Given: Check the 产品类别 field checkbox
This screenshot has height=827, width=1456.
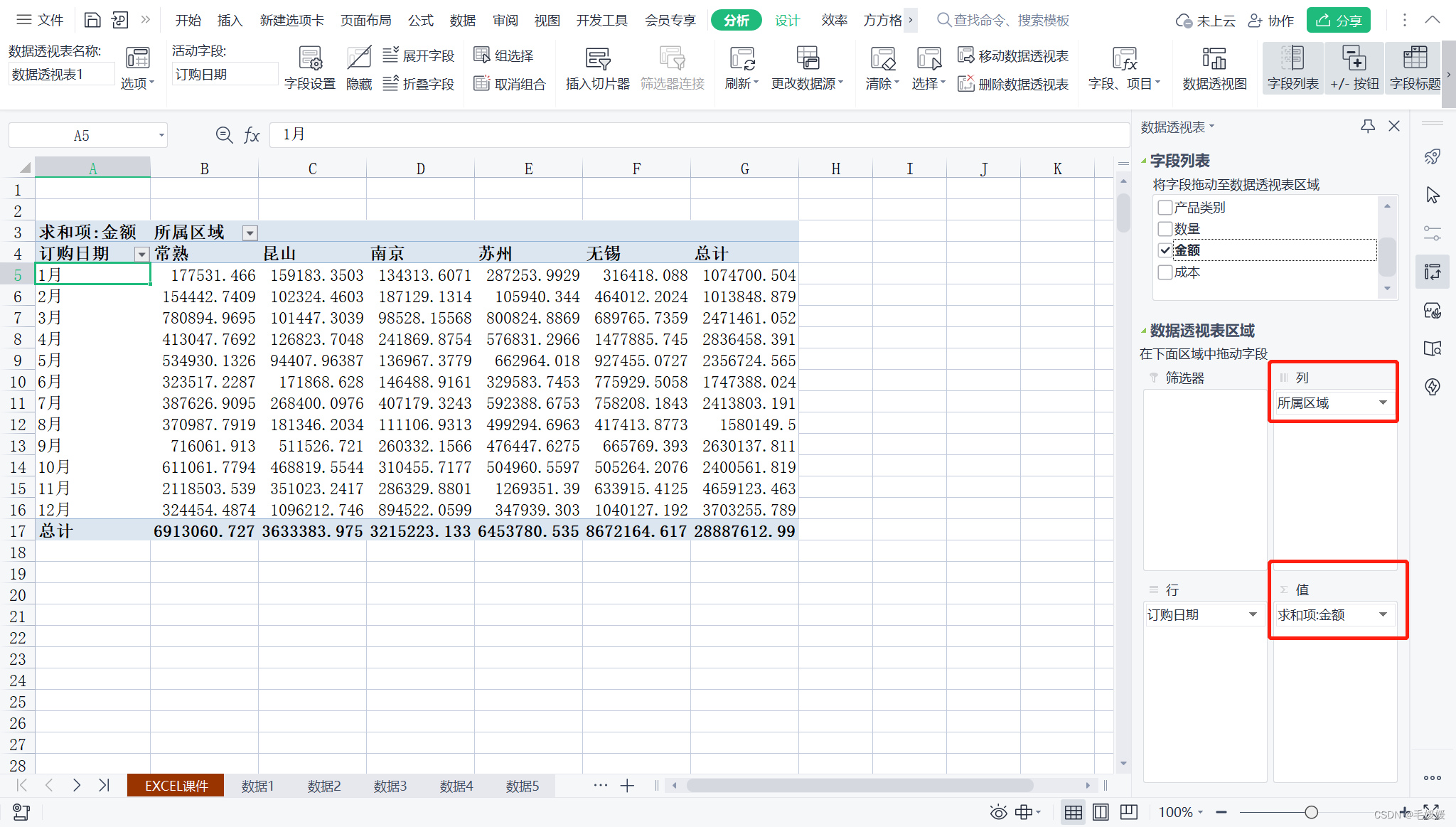Looking at the screenshot, I should coord(1165,208).
